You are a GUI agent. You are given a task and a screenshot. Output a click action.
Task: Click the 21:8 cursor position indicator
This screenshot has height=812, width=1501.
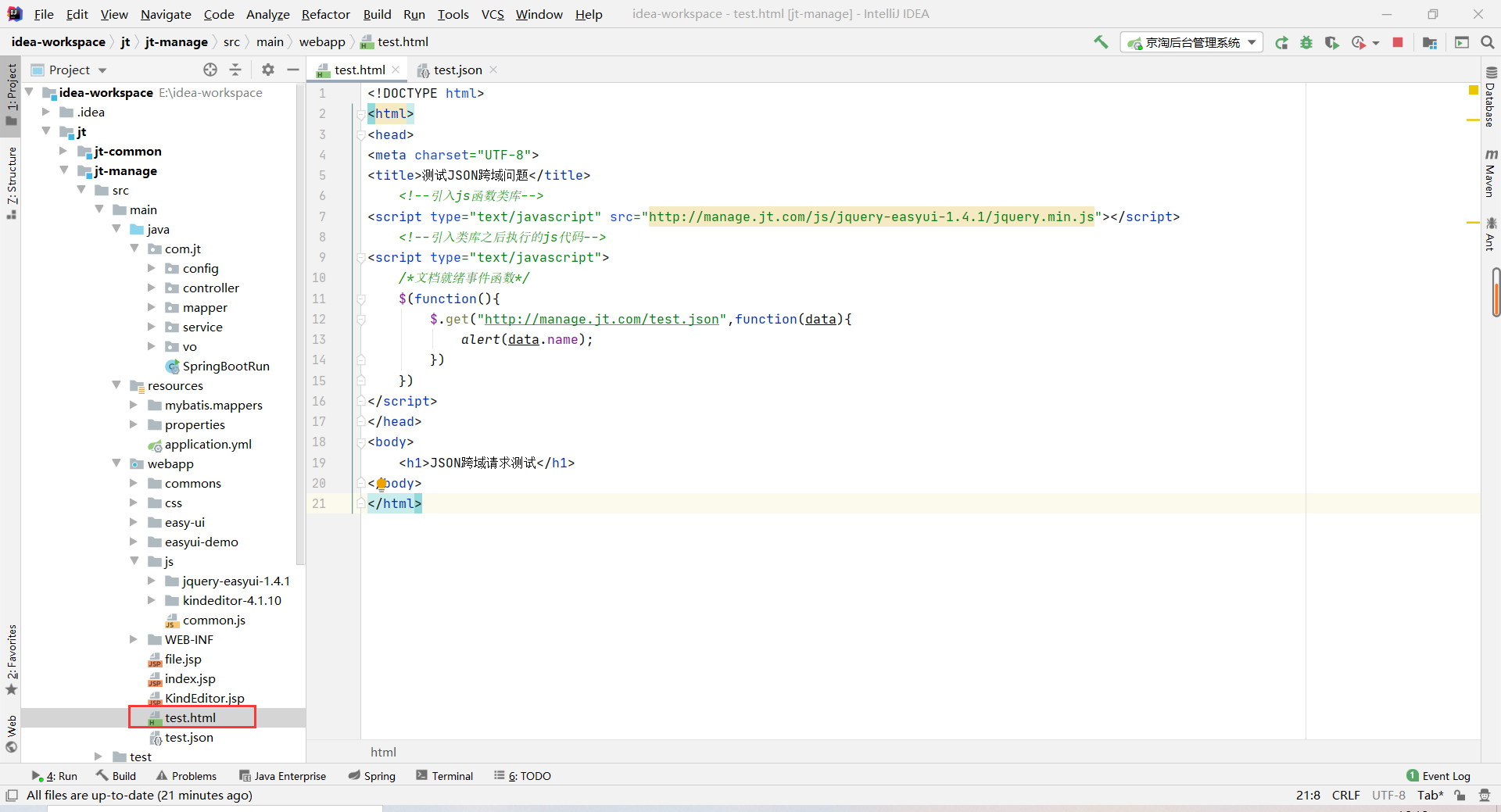(x=1308, y=796)
